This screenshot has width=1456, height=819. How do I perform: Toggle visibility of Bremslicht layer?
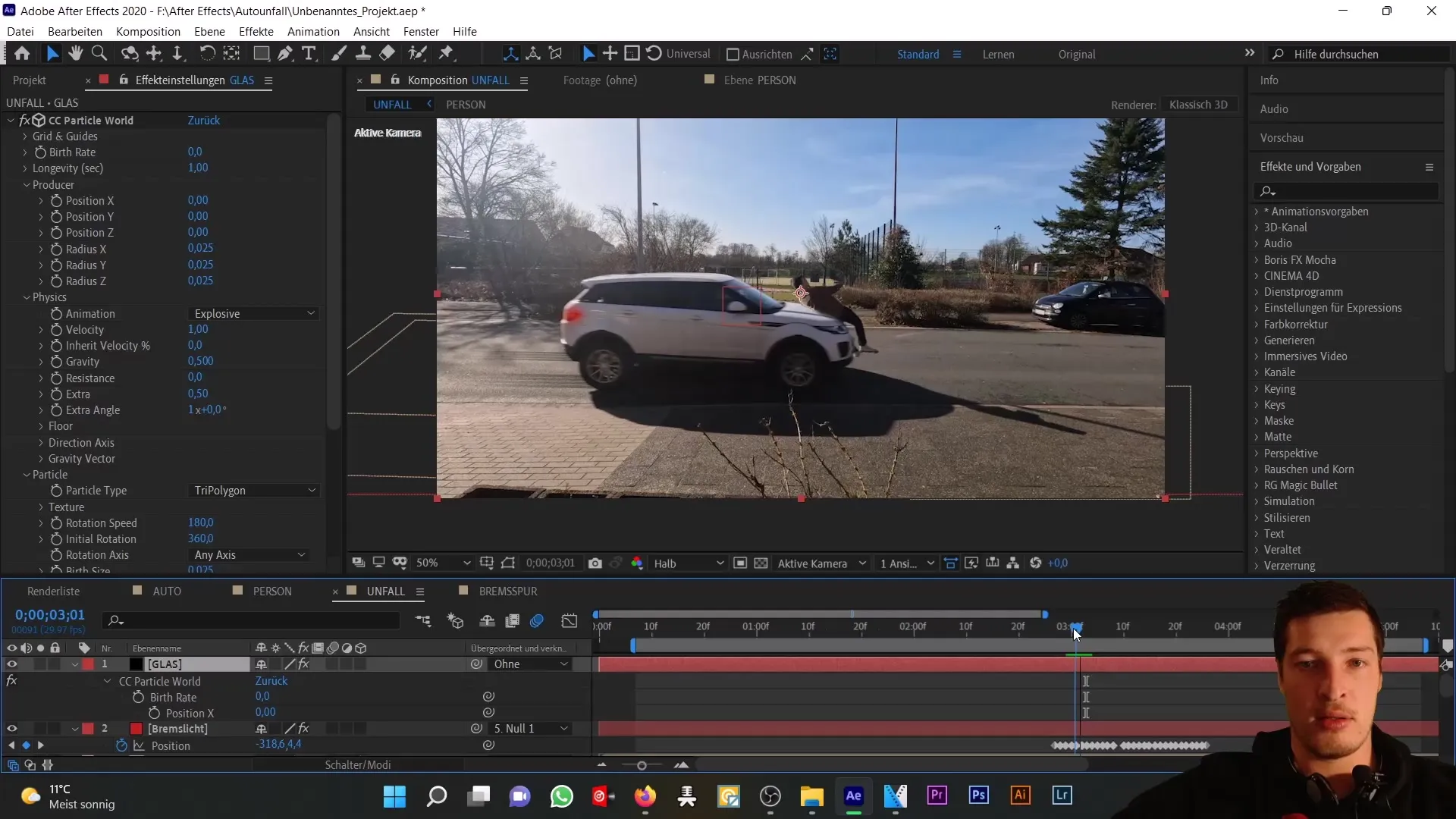tap(12, 728)
